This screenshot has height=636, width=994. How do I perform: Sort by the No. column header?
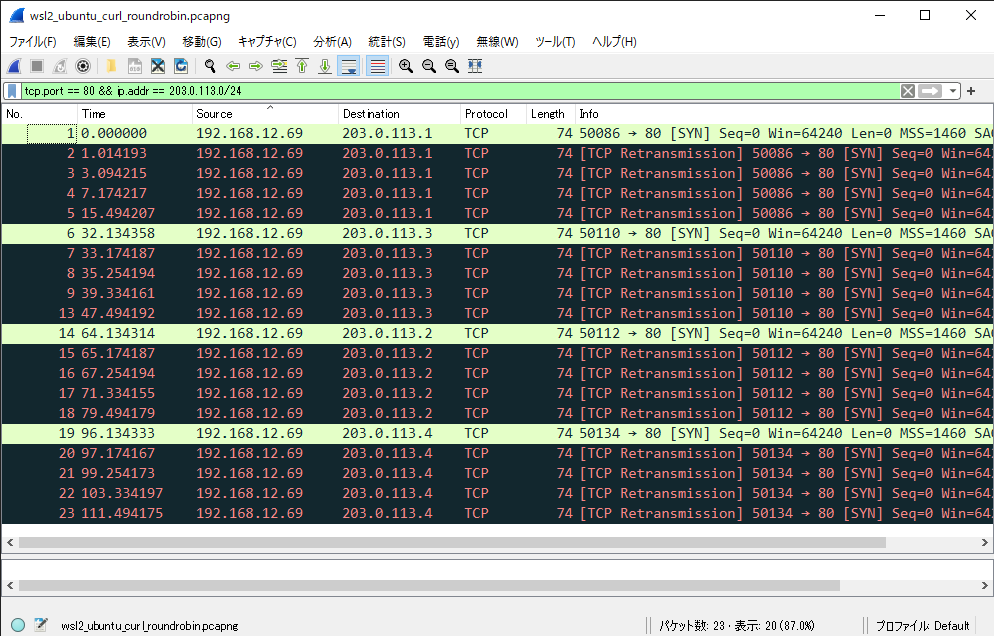[40, 114]
